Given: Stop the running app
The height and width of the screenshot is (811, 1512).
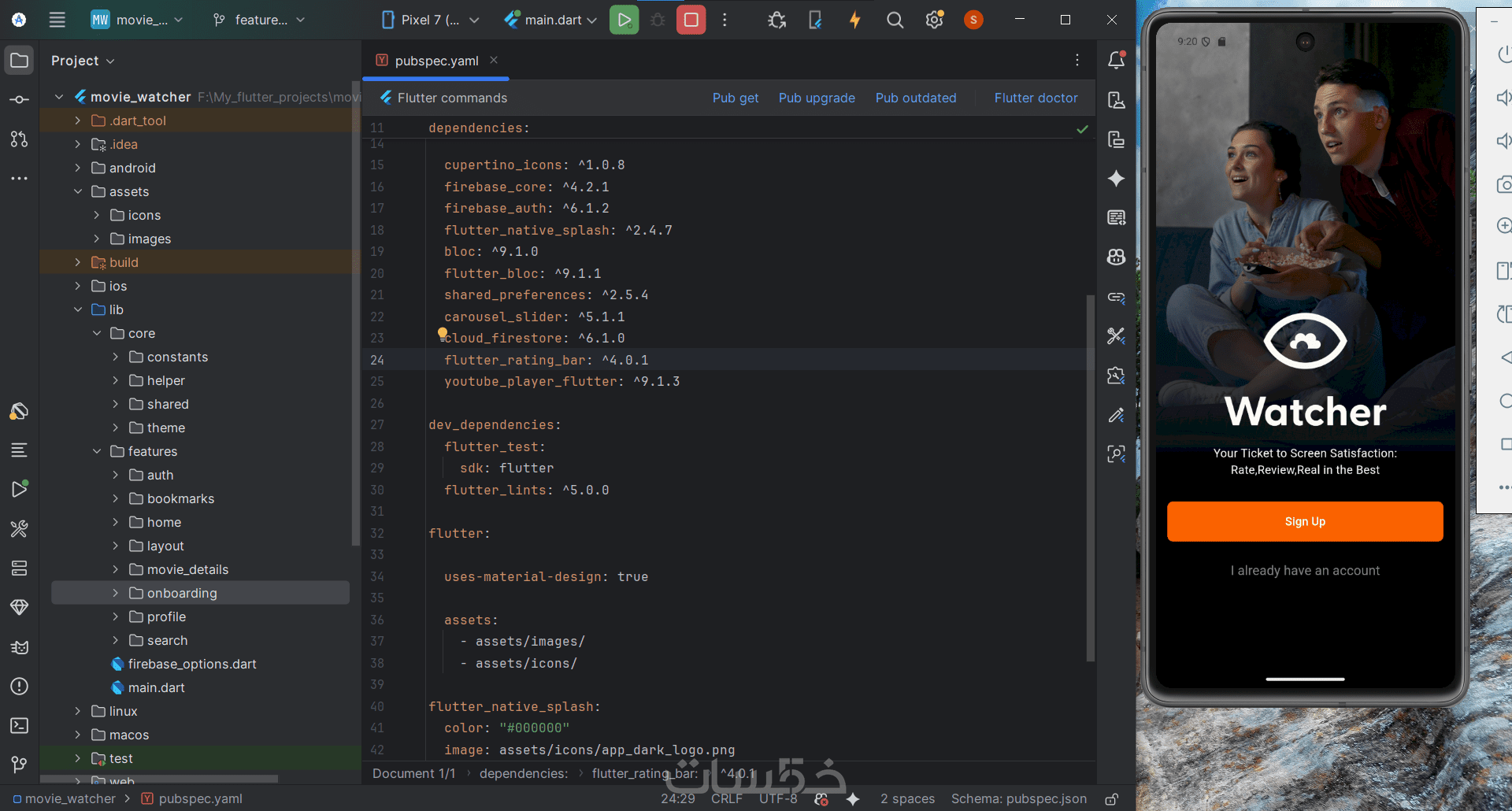Looking at the screenshot, I should pyautogui.click(x=691, y=20).
